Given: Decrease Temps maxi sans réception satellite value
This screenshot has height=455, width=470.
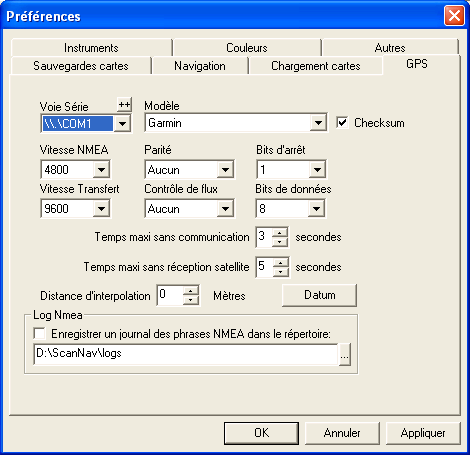Looking at the screenshot, I should pos(281,272).
